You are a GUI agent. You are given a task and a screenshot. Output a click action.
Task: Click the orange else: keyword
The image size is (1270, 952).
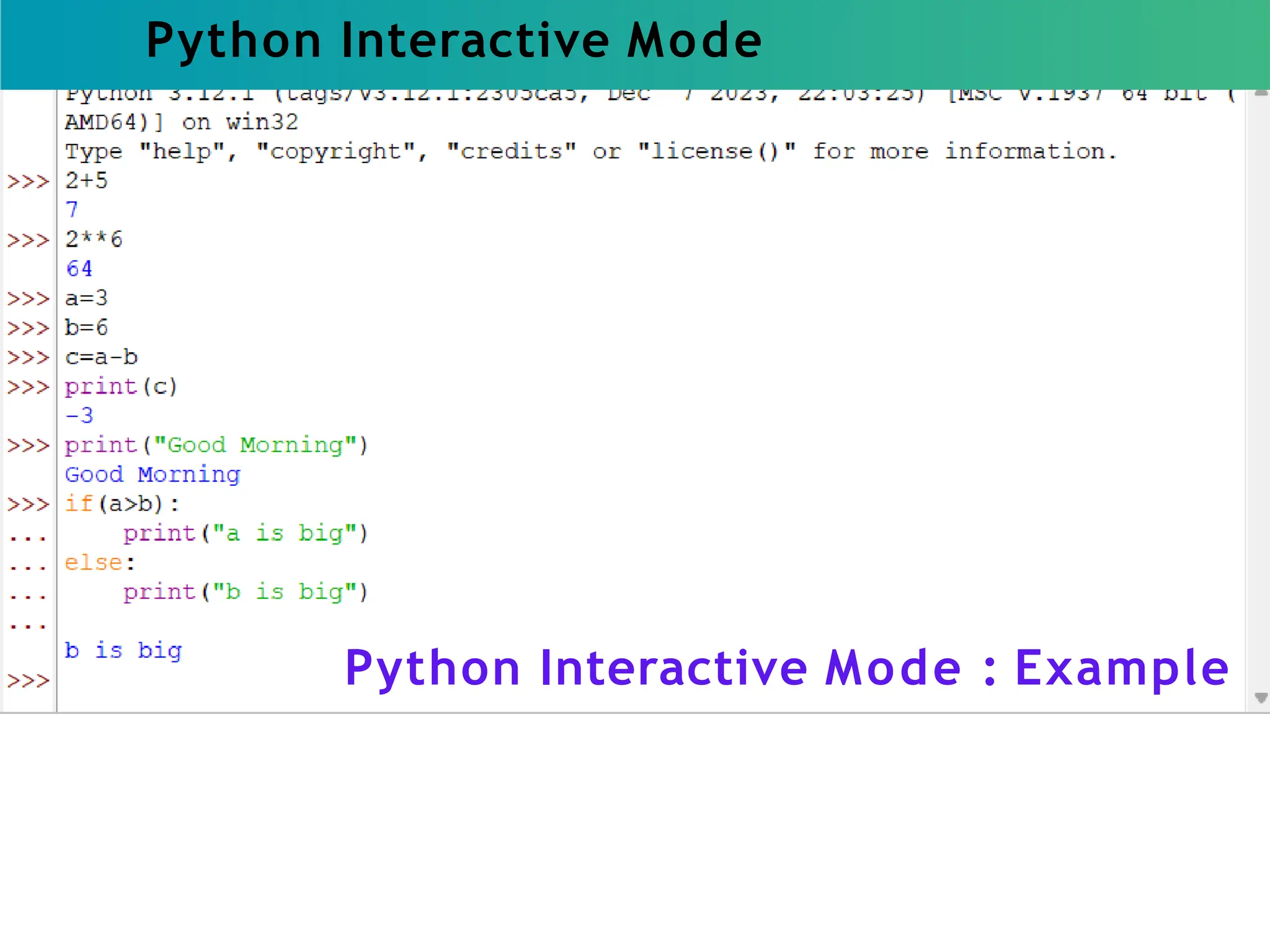click(x=94, y=563)
